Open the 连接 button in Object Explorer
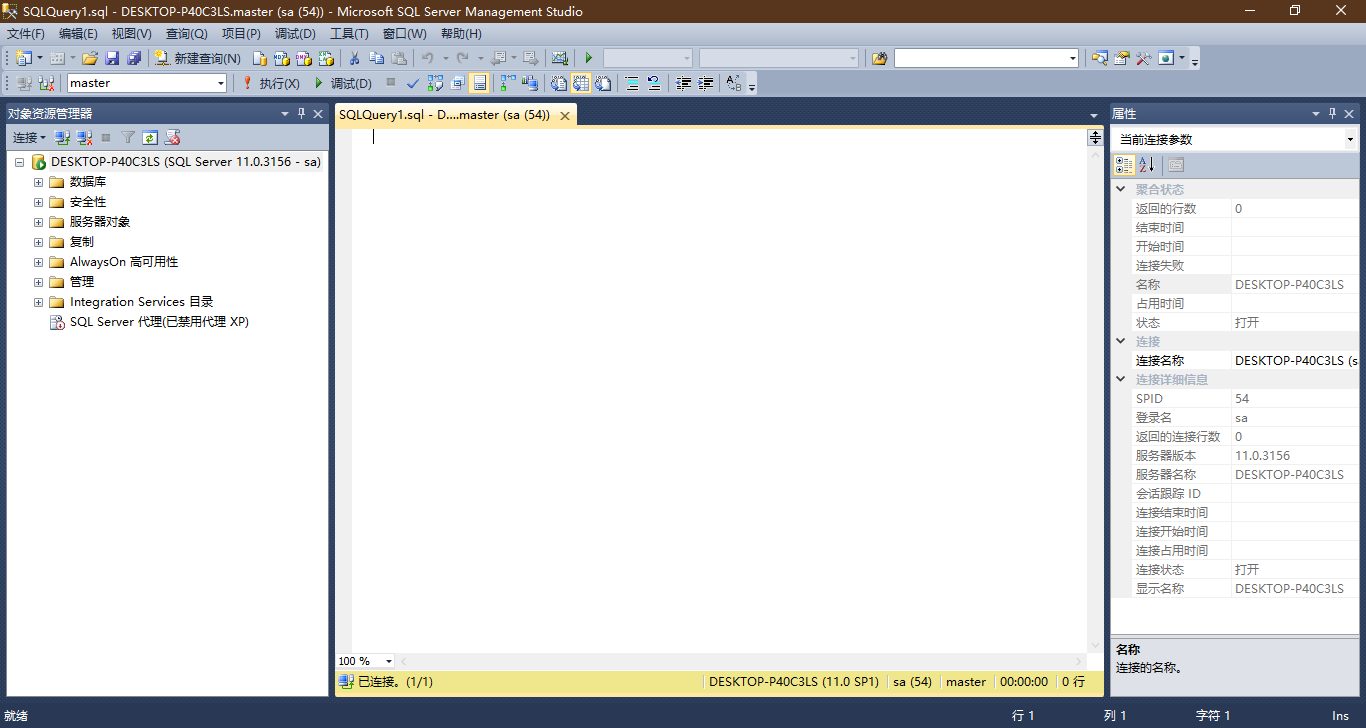1366x728 pixels. click(27, 137)
